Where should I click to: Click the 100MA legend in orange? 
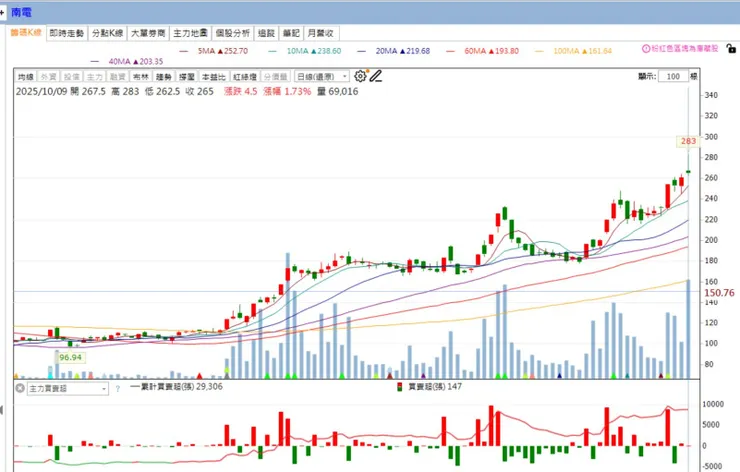(573, 51)
